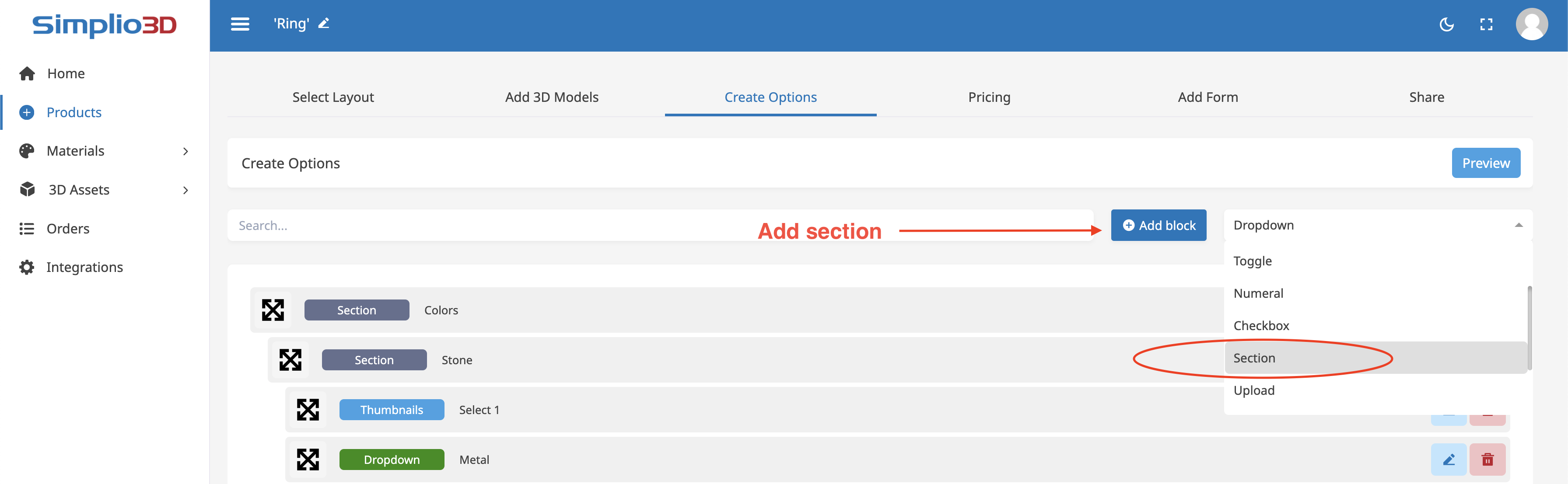Click the pencil icon next to 'Ring'

pos(324,24)
